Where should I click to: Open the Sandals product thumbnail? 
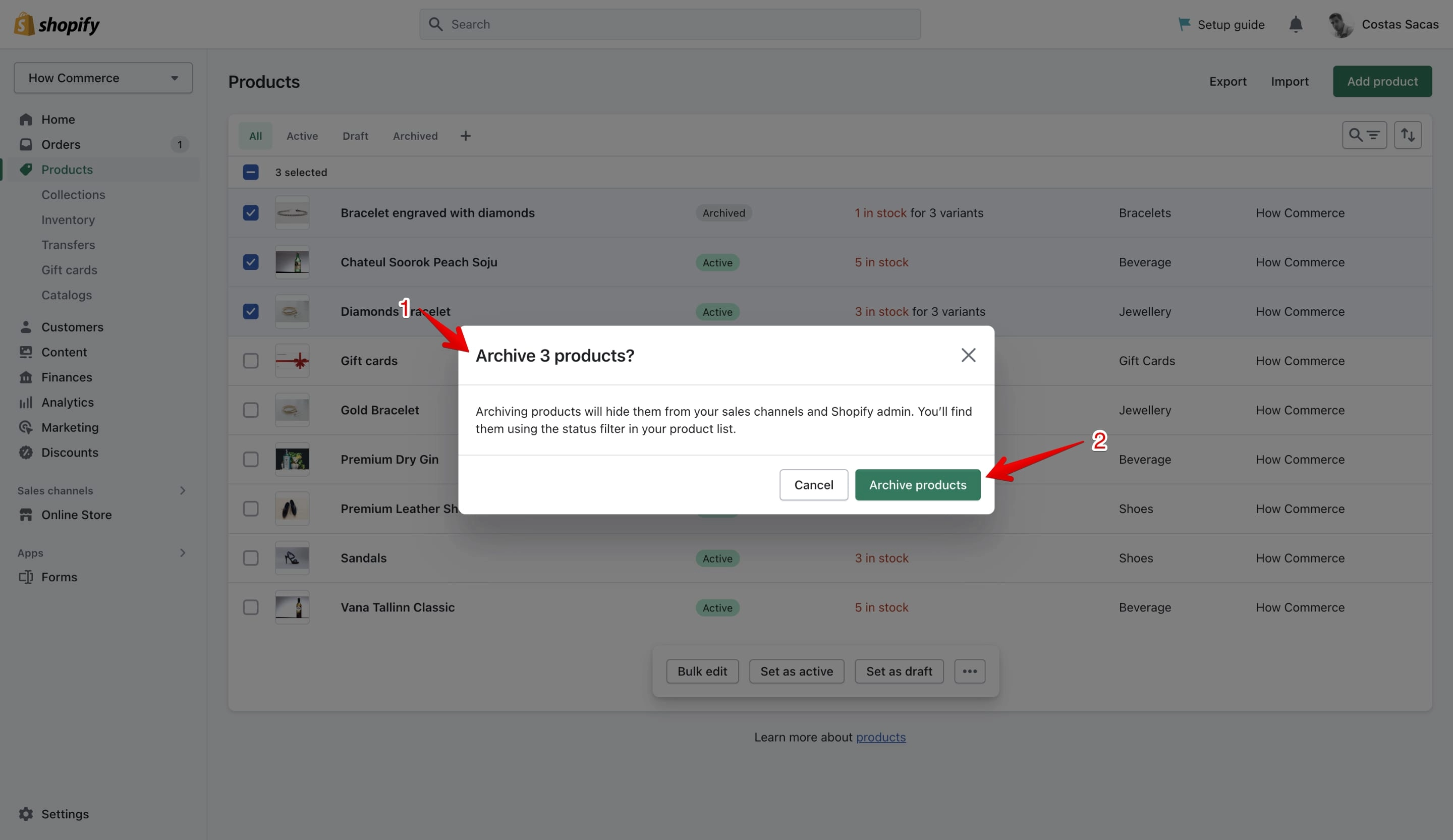pyautogui.click(x=292, y=558)
